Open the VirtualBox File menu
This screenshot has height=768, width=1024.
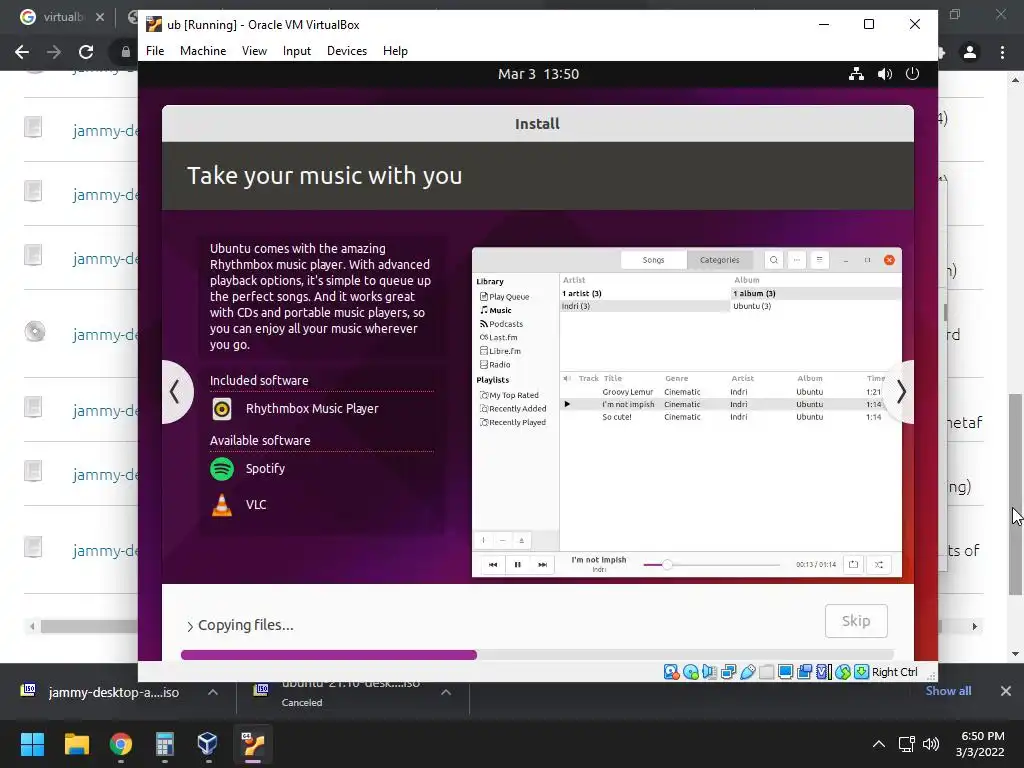click(155, 51)
